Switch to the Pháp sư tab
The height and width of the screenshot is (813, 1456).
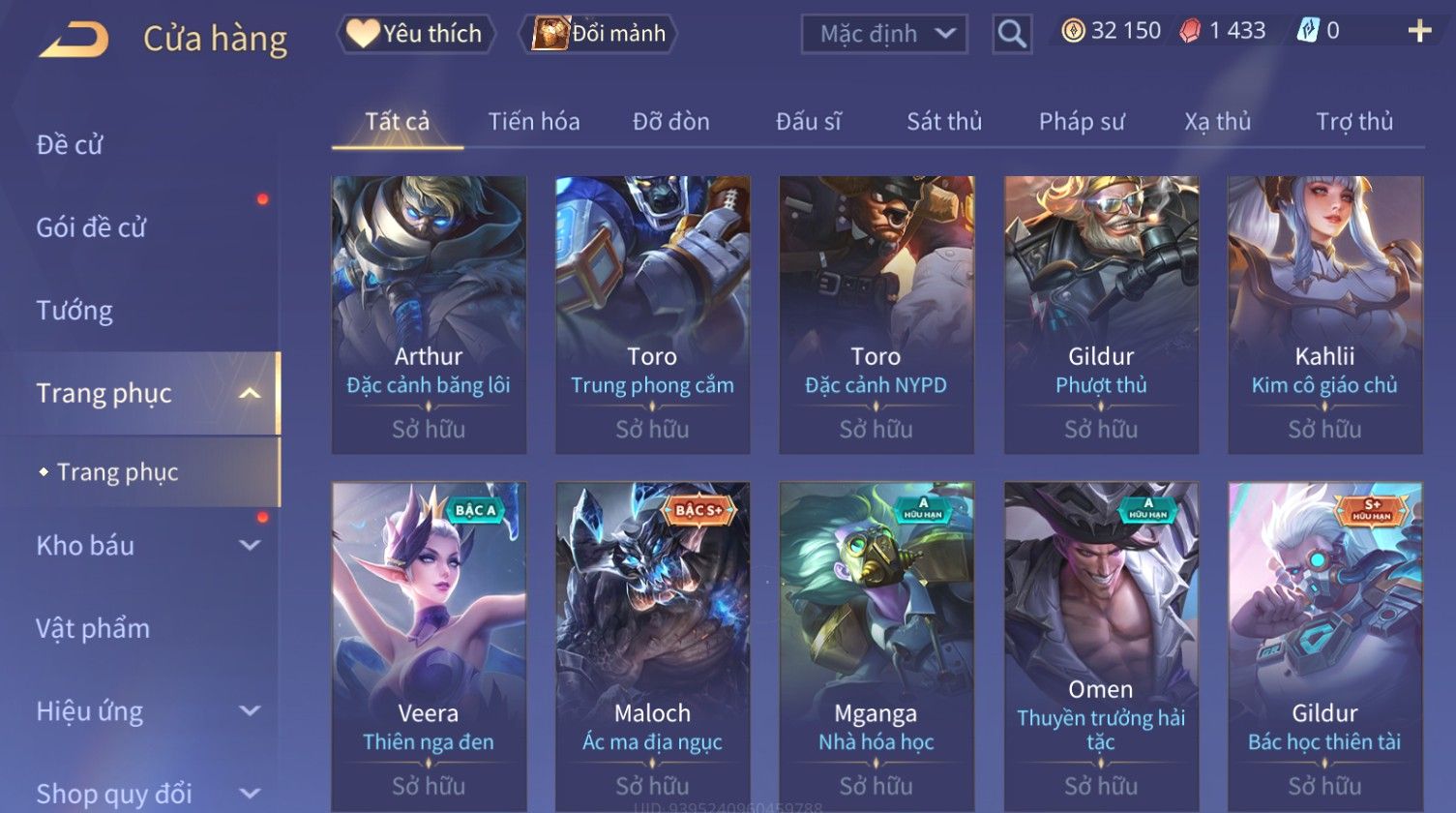point(1082,122)
